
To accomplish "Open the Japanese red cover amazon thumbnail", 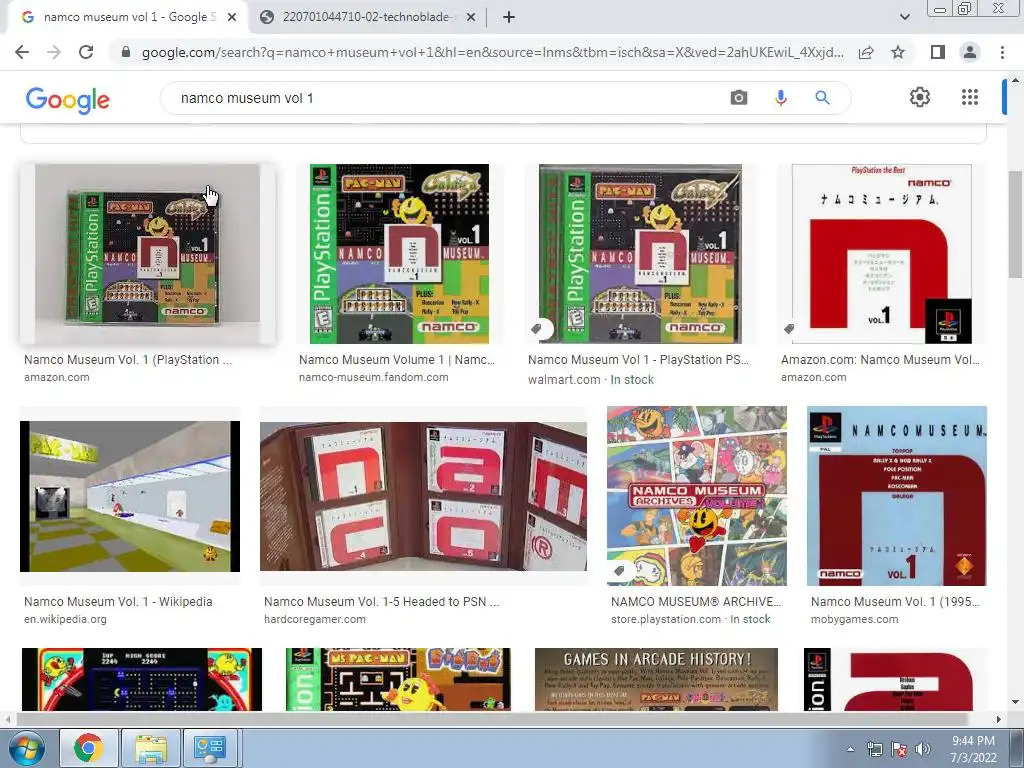I will pyautogui.click(x=882, y=254).
